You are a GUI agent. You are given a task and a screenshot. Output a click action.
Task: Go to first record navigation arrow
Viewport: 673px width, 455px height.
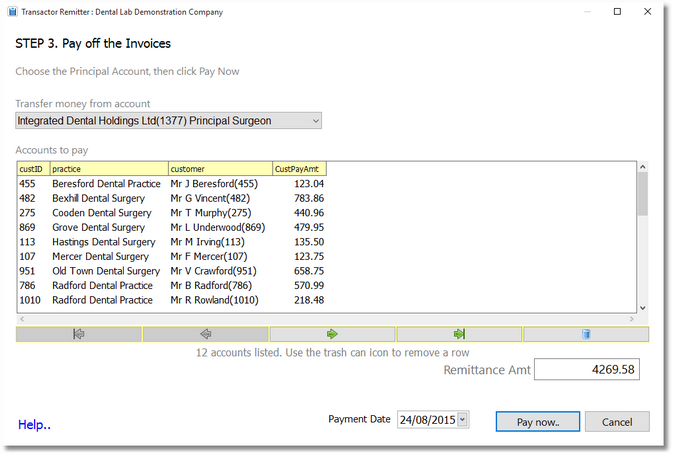79,334
